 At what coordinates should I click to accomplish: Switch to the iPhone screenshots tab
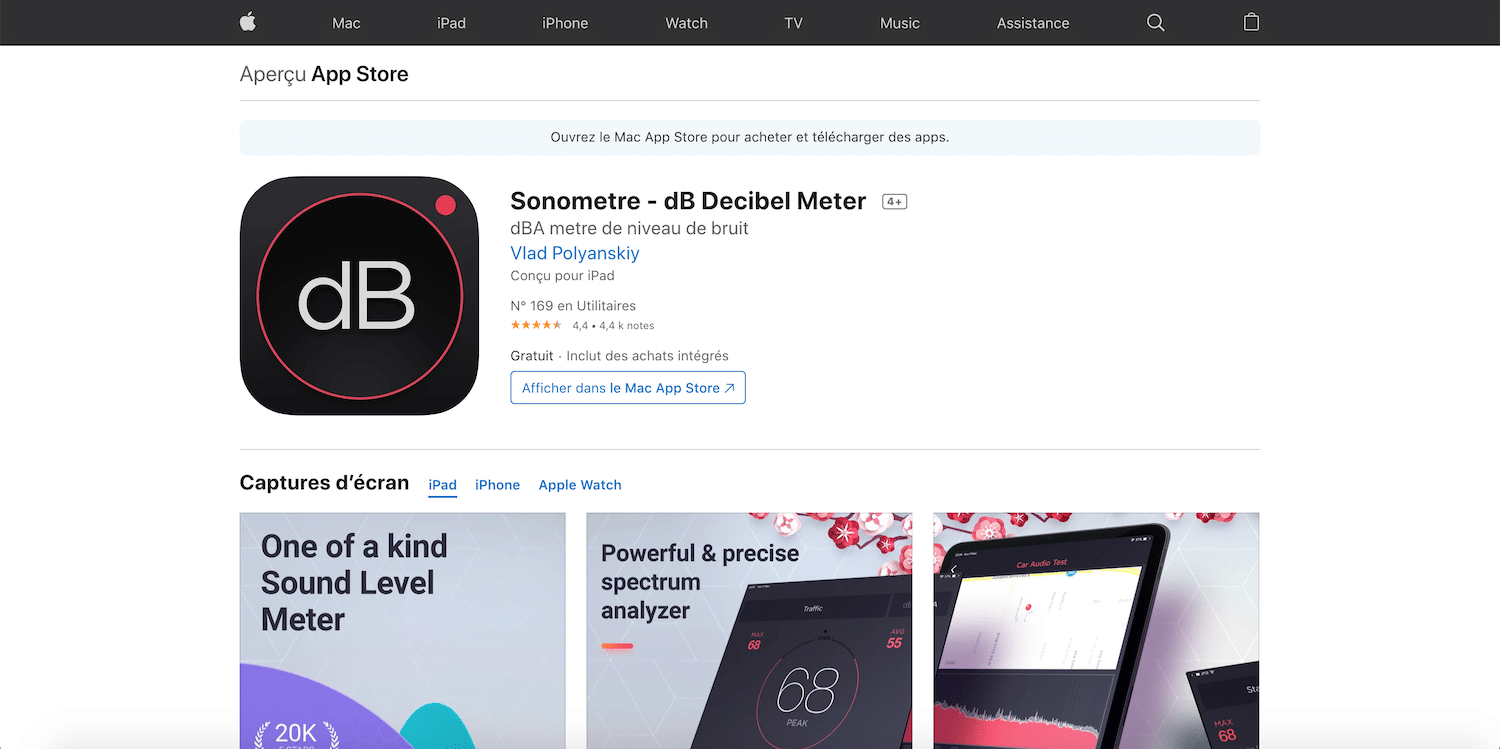[497, 485]
